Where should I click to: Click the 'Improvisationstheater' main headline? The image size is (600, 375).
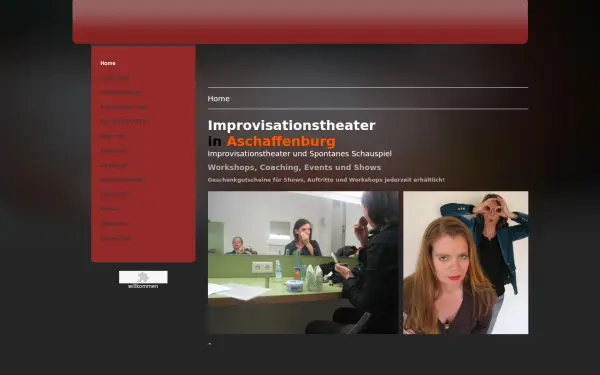click(292, 126)
